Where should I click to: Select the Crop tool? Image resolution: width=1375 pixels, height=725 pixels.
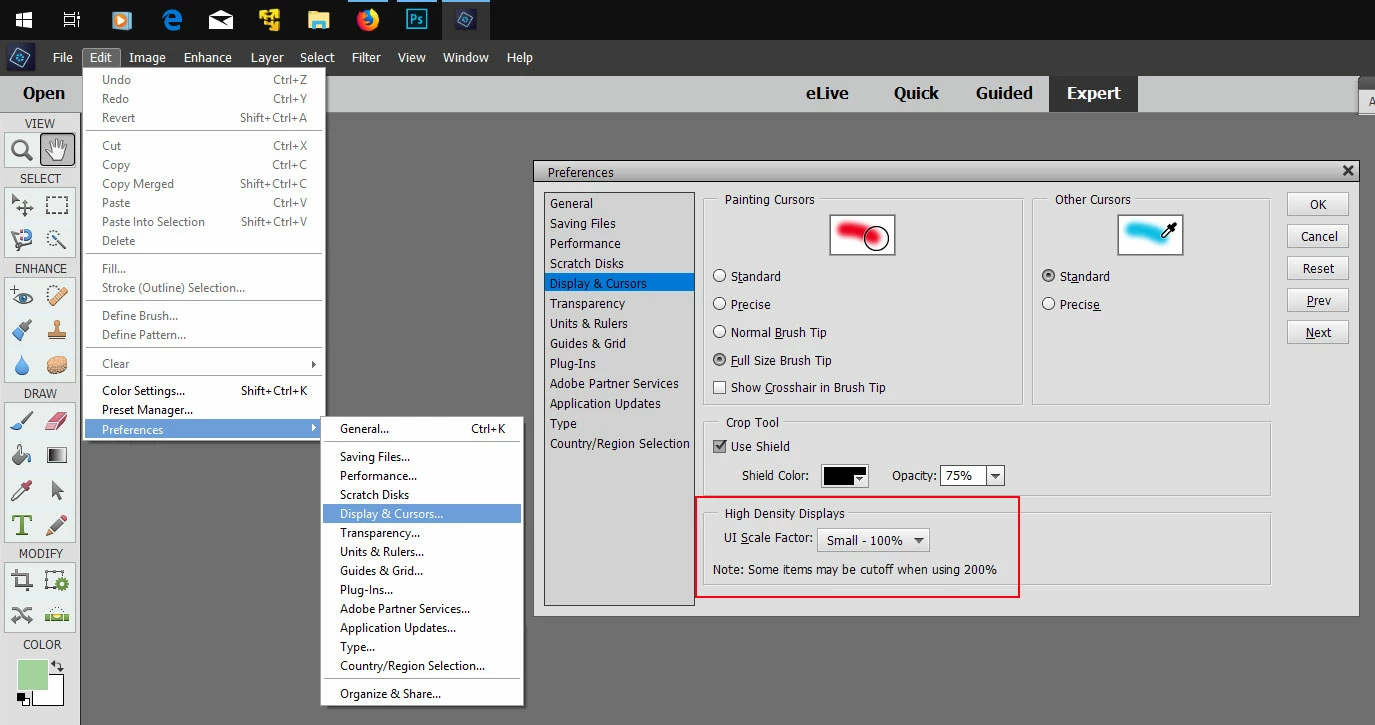point(22,581)
